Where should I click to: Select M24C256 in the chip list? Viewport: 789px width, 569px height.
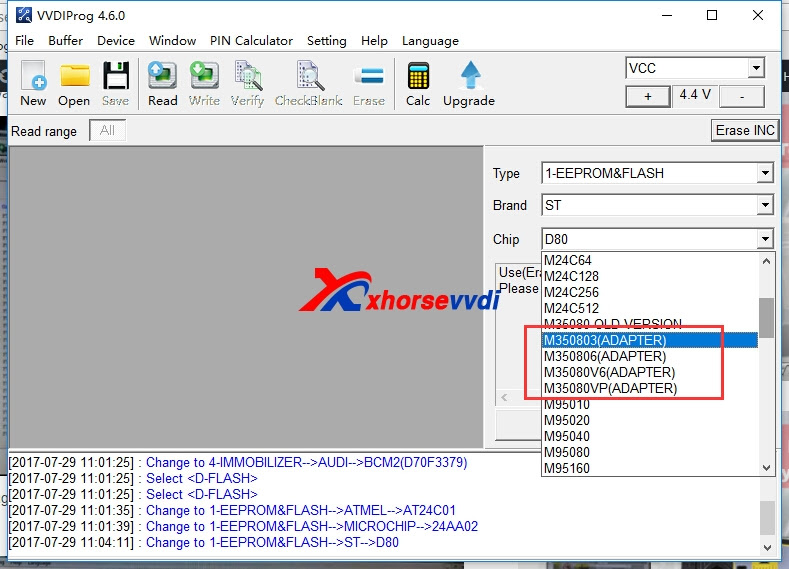(650, 292)
